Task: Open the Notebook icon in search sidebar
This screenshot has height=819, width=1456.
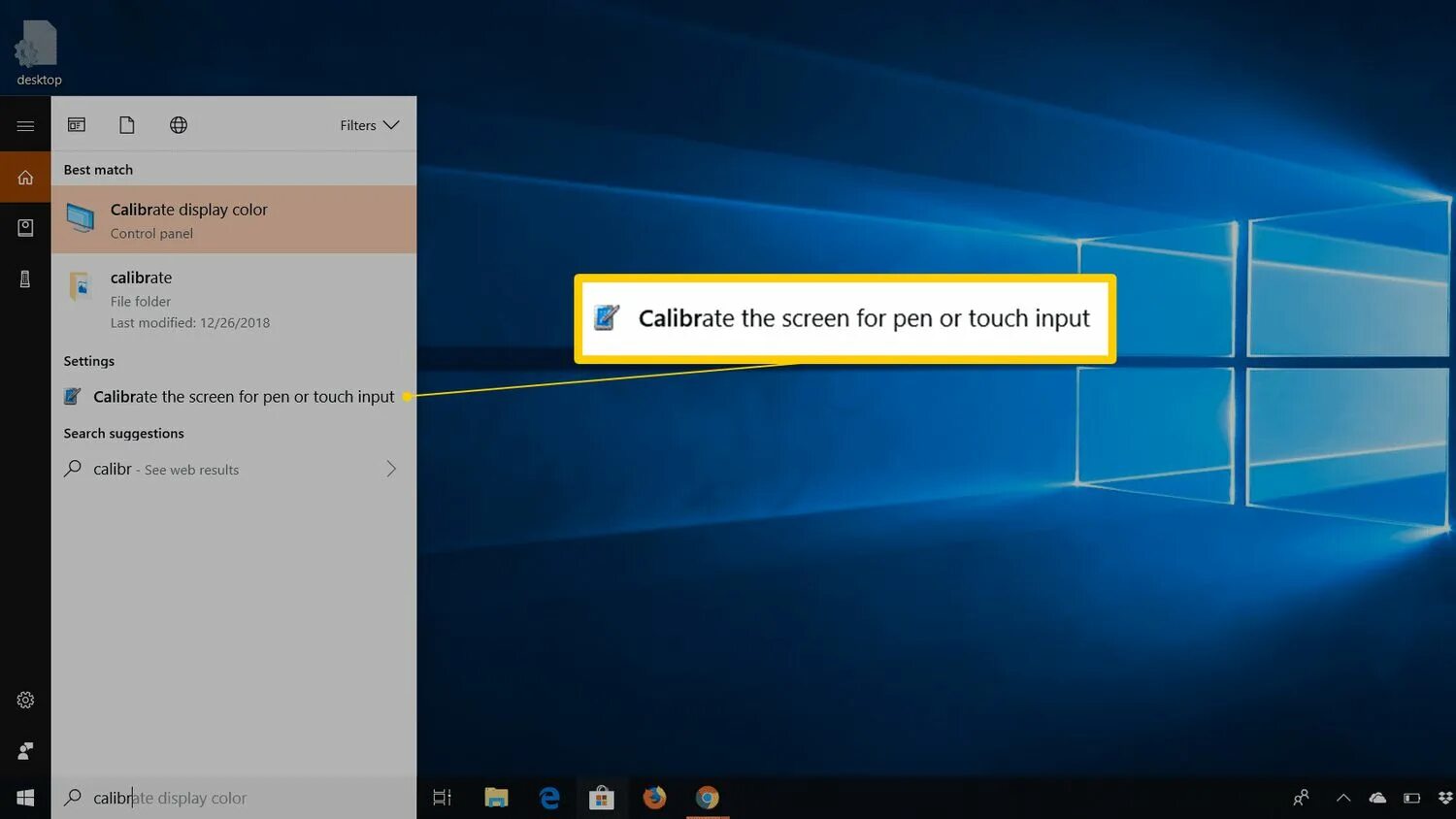Action: pyautogui.click(x=25, y=227)
